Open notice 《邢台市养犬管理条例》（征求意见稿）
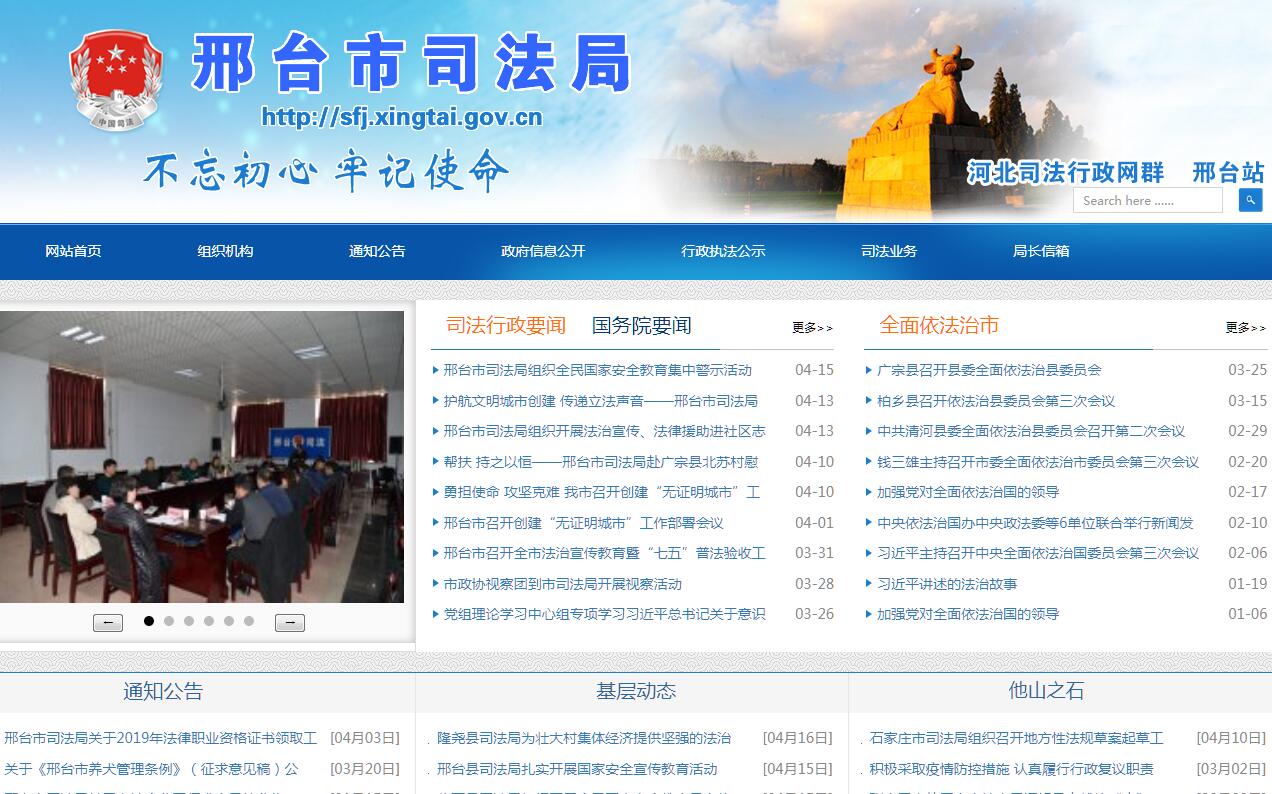This screenshot has height=794, width=1272. coord(151,769)
